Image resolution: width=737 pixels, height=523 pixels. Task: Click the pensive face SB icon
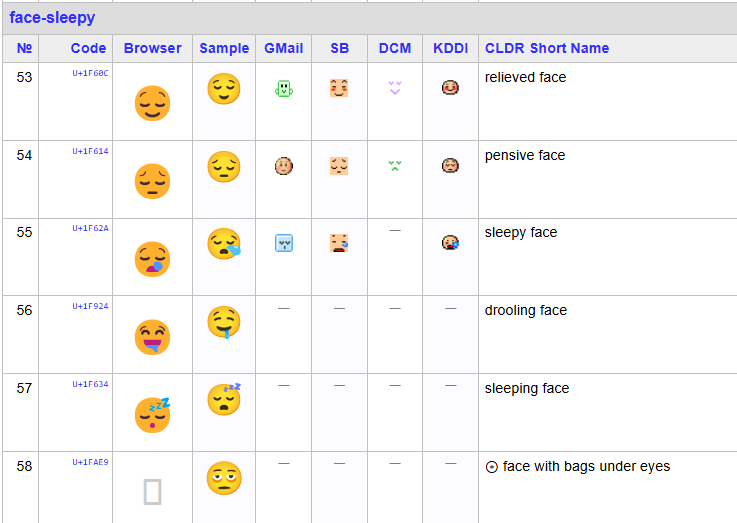(x=339, y=166)
